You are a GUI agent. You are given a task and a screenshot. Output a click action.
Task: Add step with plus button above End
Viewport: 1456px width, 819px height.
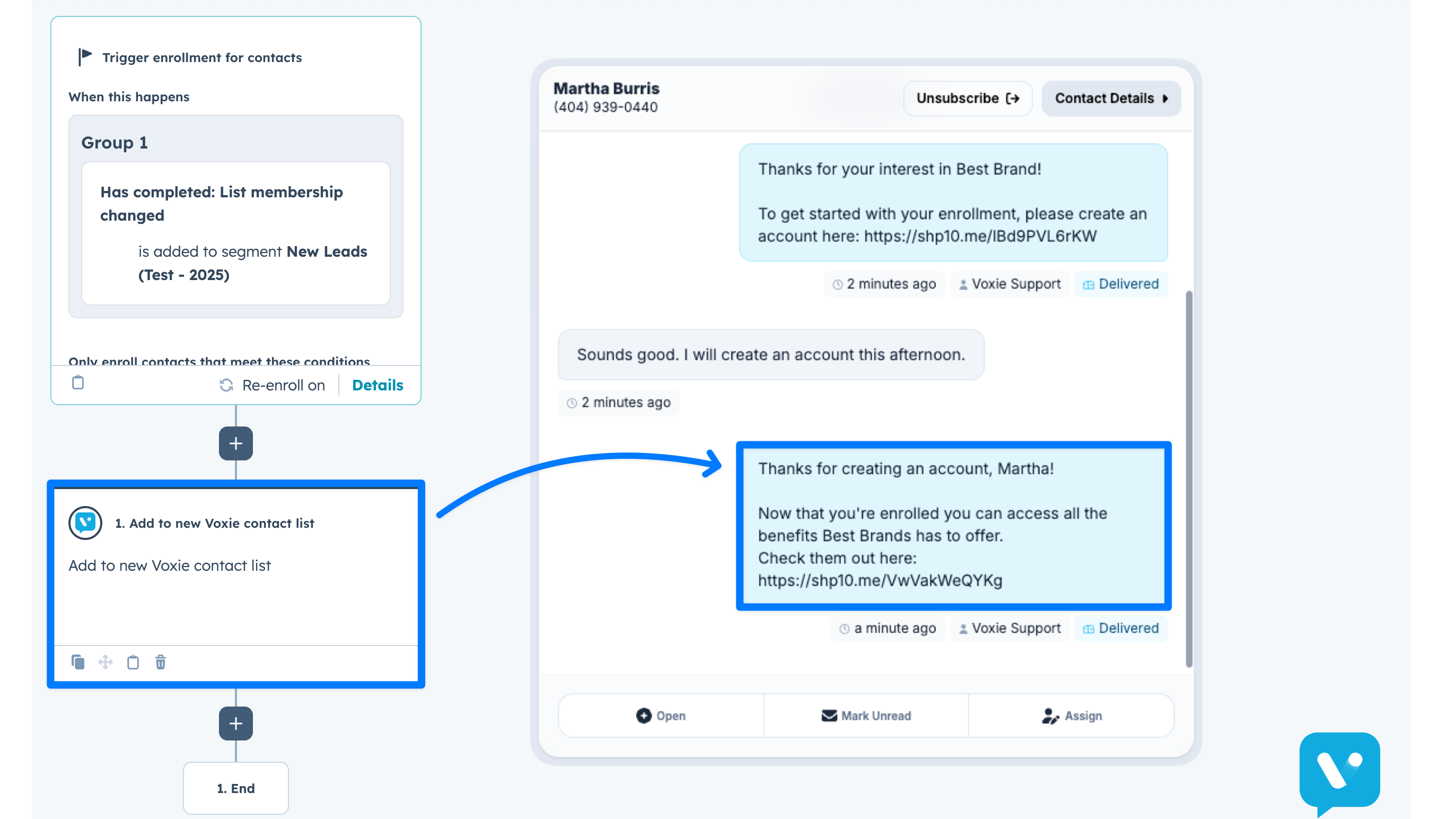point(236,724)
